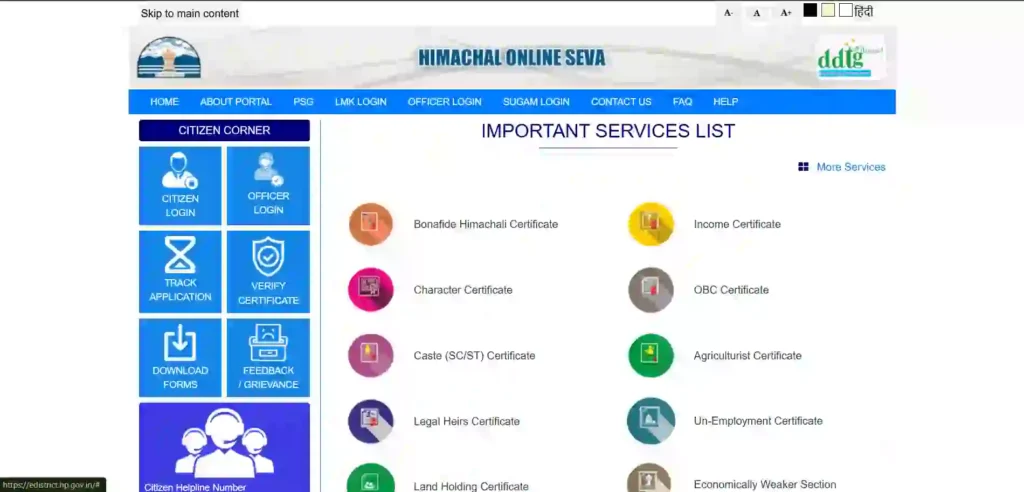1024x492 pixels.
Task: Click the More Services grid icon
Action: 803,167
